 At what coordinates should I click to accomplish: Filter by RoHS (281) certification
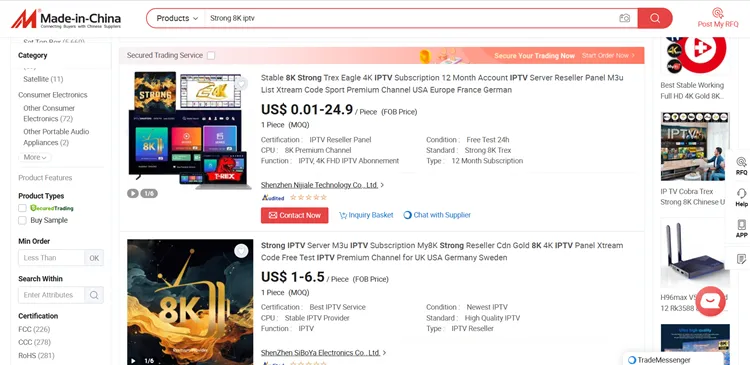tap(36, 356)
